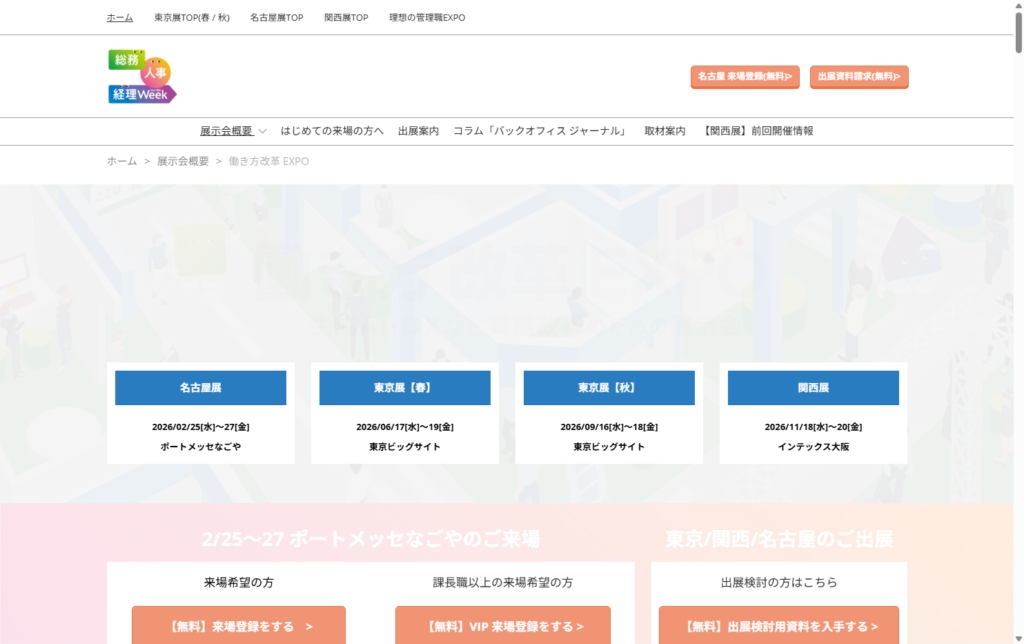Viewport: 1024px width, 644px height.
Task: Click the 東京展【春】 blue banner
Action: tap(404, 388)
